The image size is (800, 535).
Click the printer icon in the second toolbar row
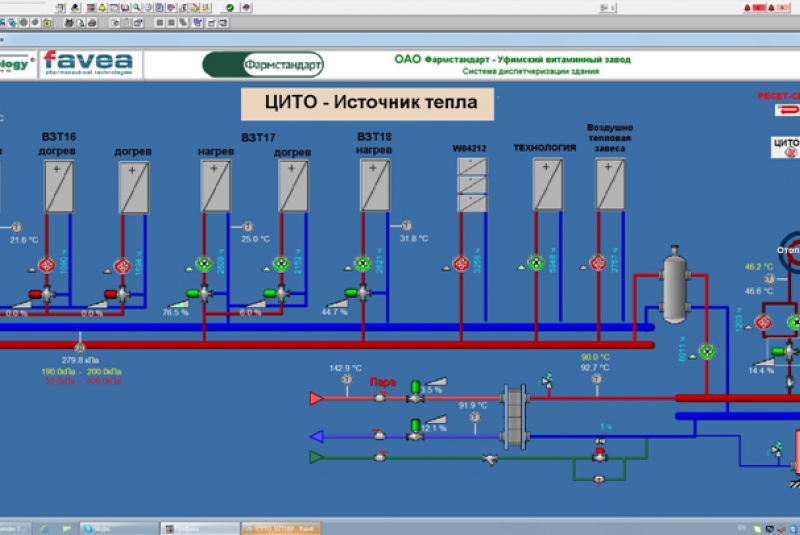click(x=92, y=23)
